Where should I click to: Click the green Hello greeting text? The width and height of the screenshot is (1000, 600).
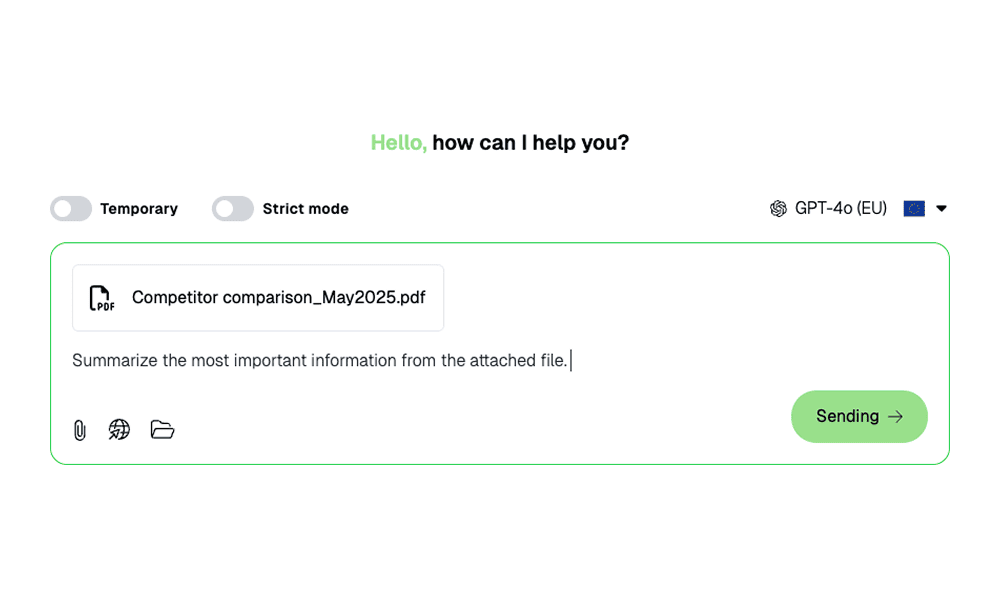(x=397, y=142)
